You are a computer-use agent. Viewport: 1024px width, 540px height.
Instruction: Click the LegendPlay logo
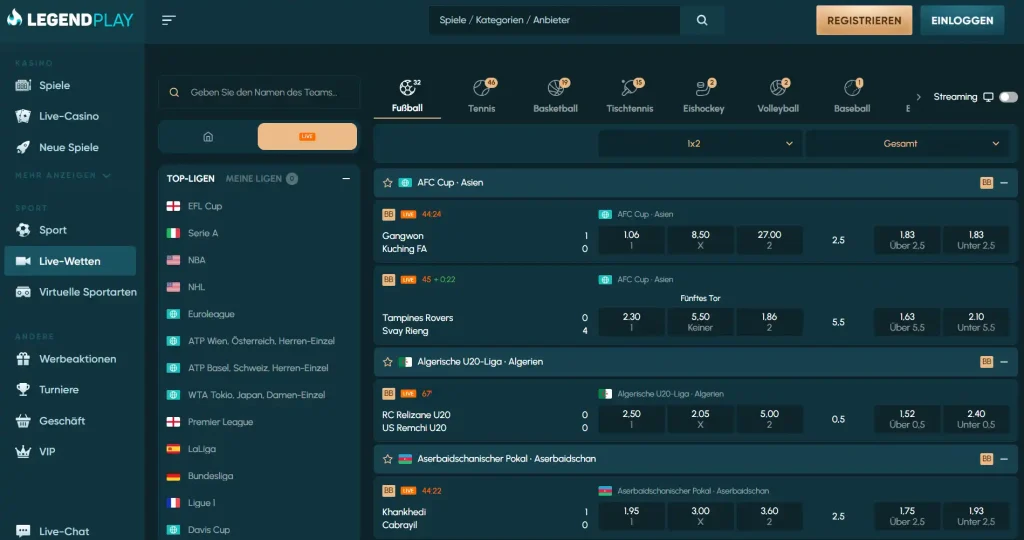(x=70, y=19)
